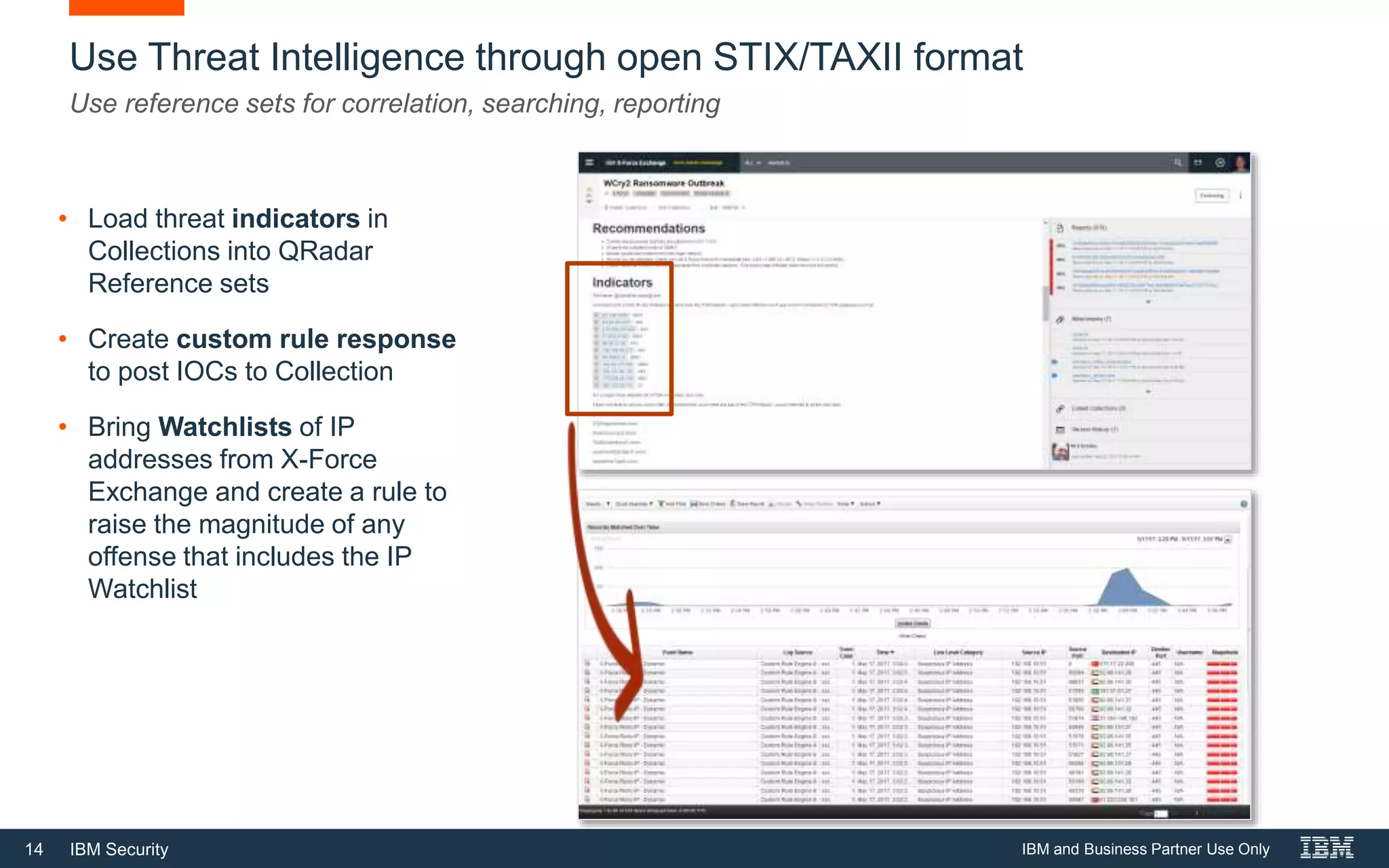Click the first event row's document icon
The height and width of the screenshot is (868, 1389).
587,663
